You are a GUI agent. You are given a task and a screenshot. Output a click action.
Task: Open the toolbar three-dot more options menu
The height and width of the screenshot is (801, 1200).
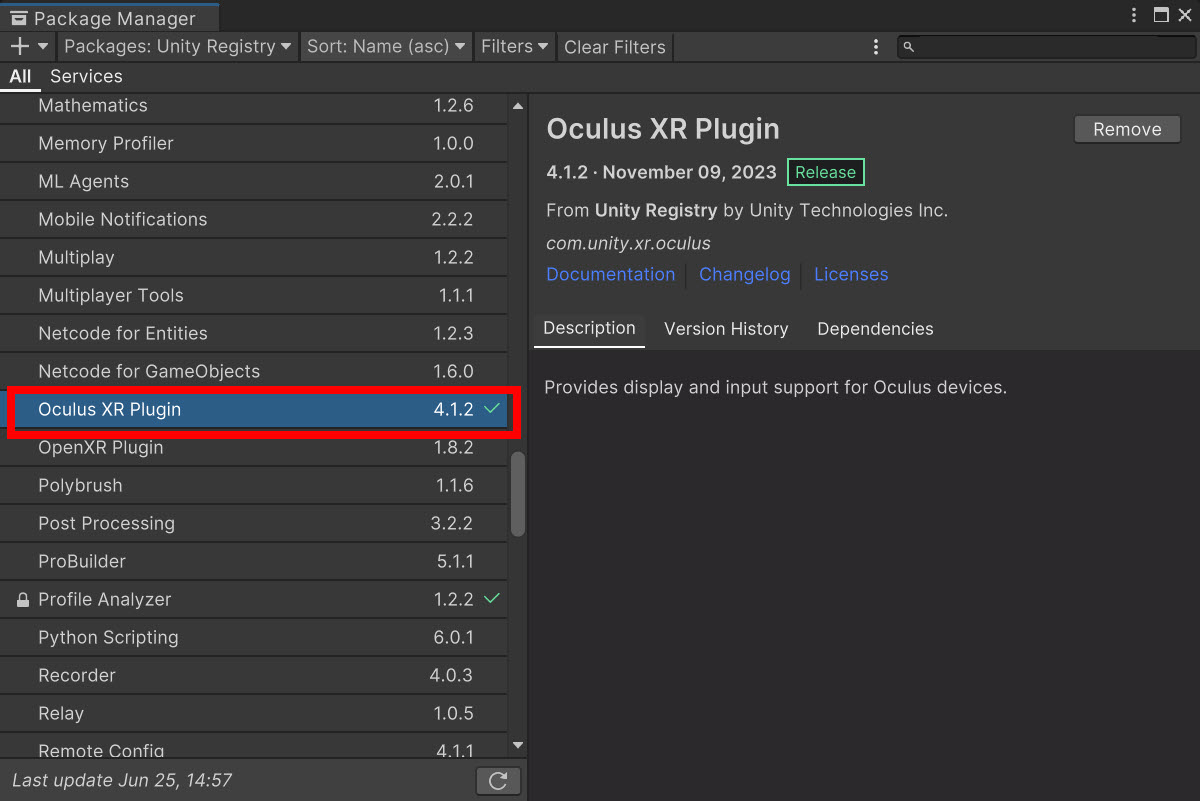(x=876, y=47)
